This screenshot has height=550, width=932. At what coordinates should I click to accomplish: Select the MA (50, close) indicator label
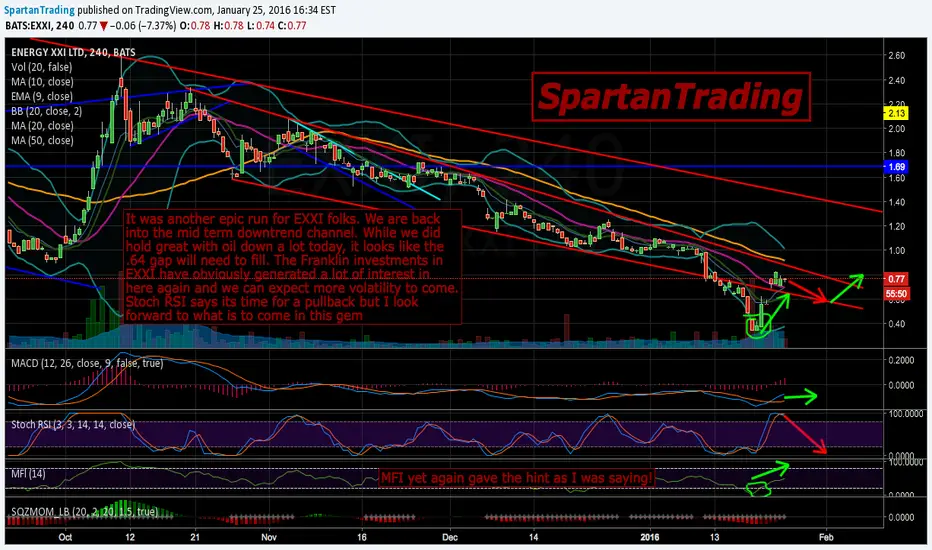click(x=42, y=140)
